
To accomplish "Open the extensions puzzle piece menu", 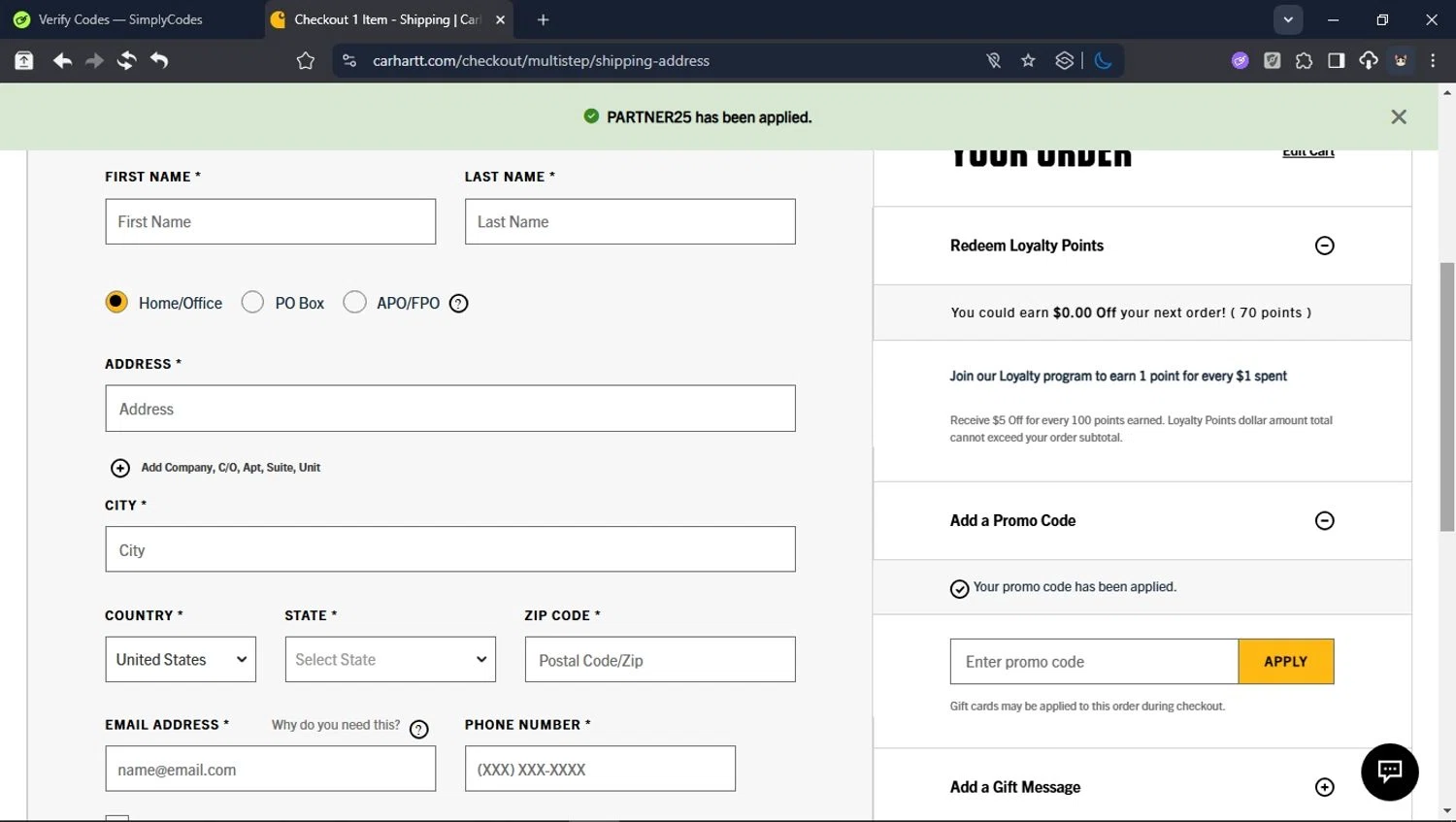I will 1305,61.
